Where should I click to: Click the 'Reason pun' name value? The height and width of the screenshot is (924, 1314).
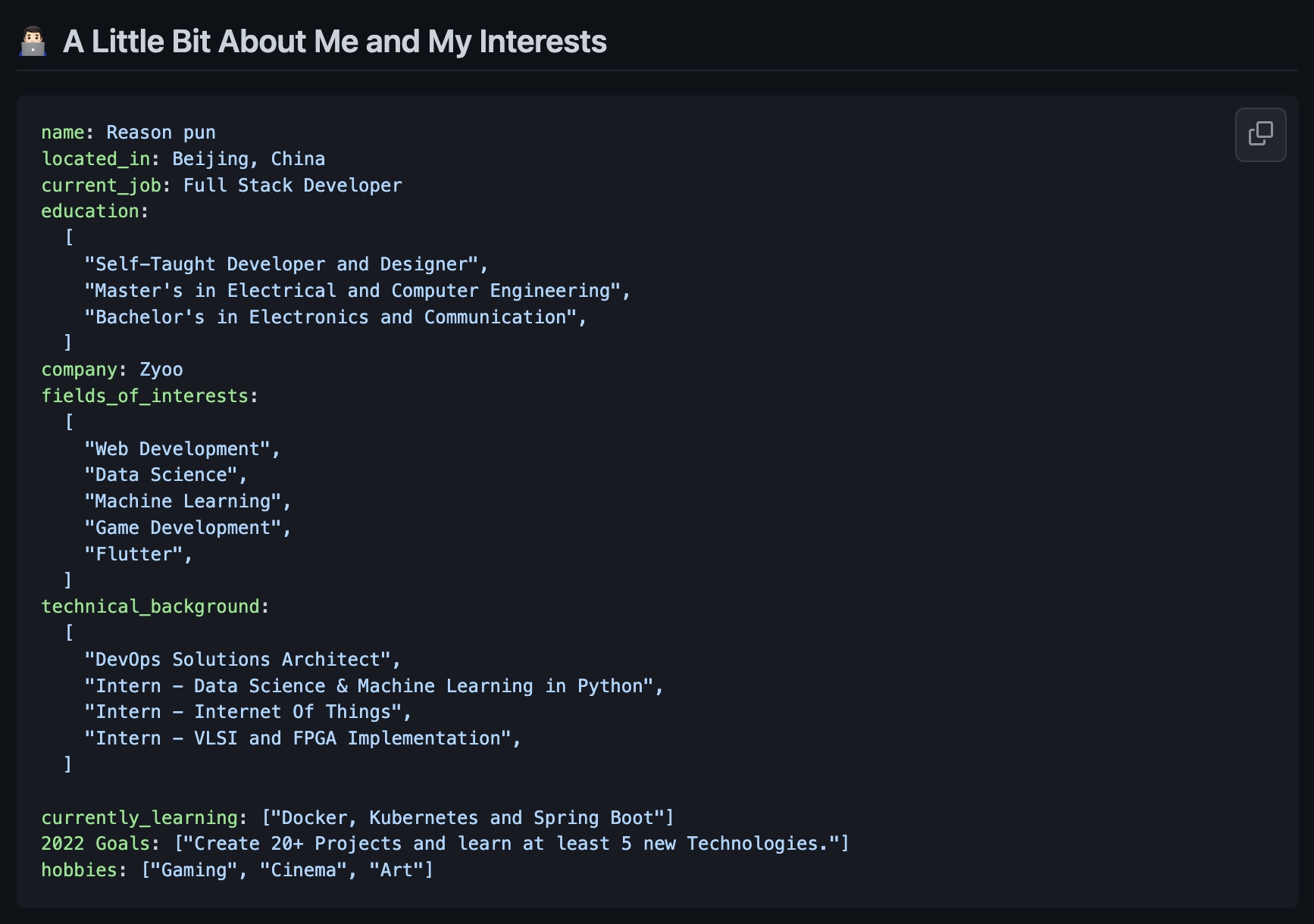(x=161, y=133)
